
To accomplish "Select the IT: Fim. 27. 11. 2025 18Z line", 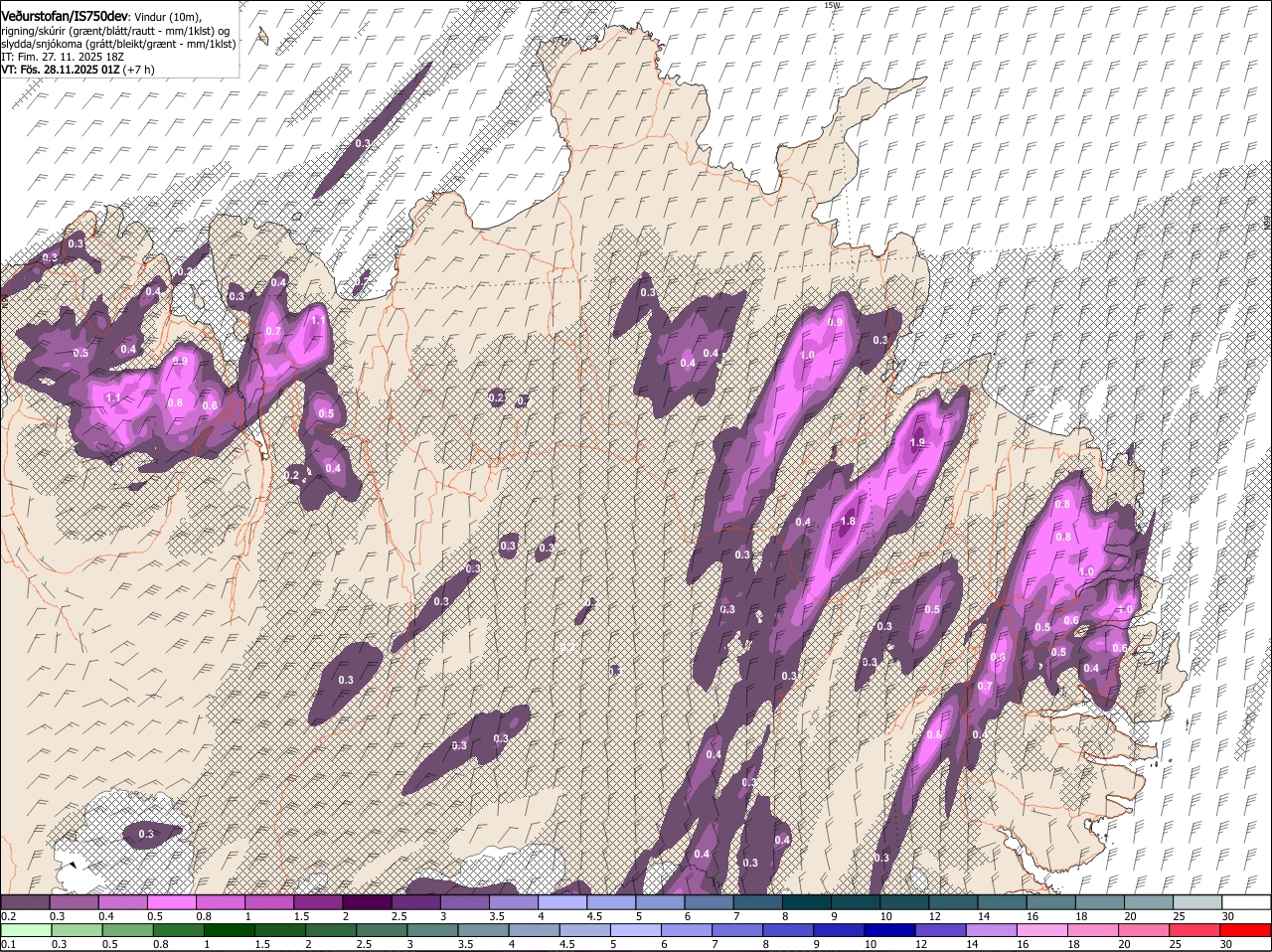I will 63,58.
